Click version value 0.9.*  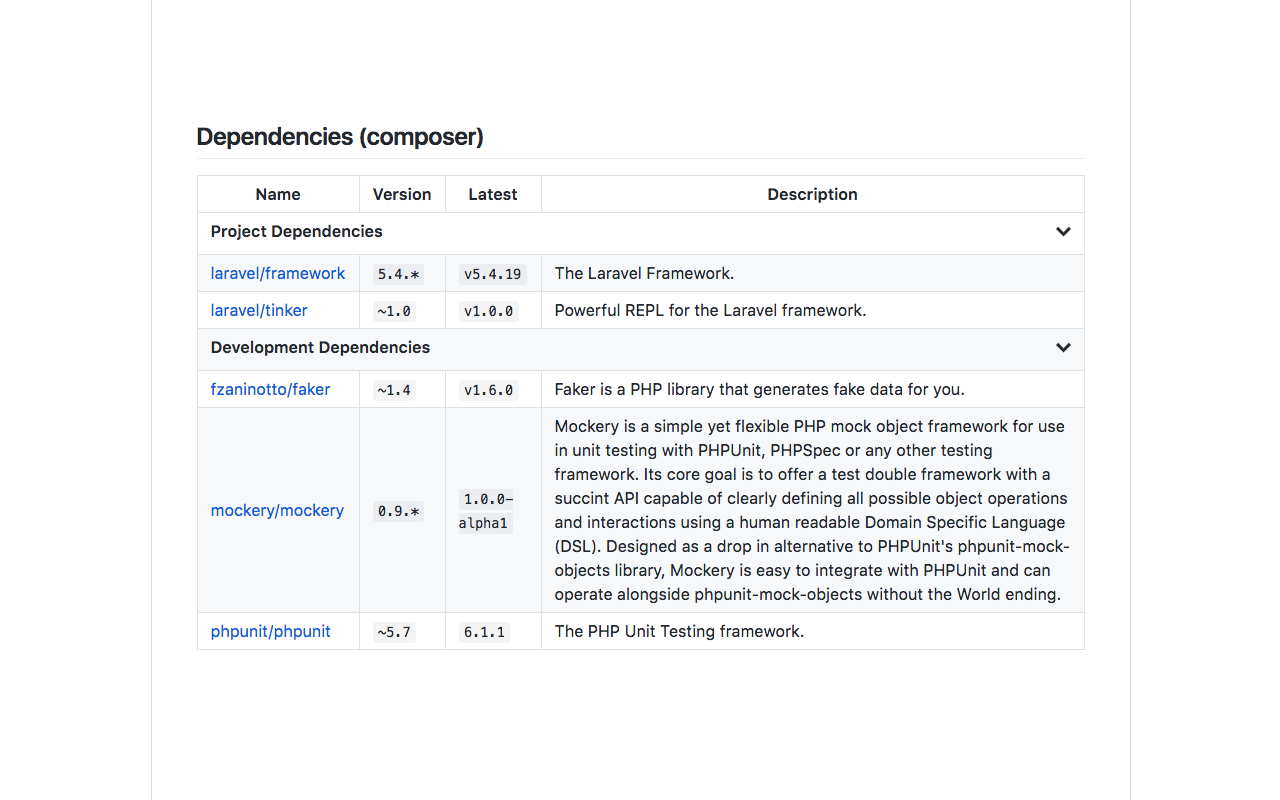(x=399, y=511)
